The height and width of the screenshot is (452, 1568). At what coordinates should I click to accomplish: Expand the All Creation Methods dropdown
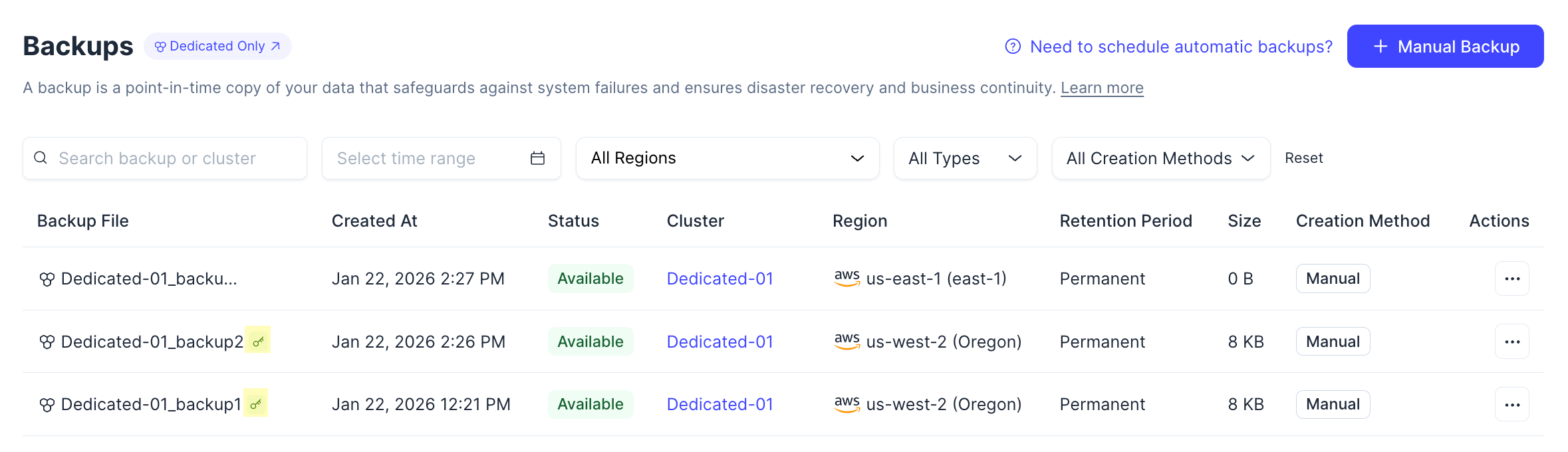coord(1160,158)
